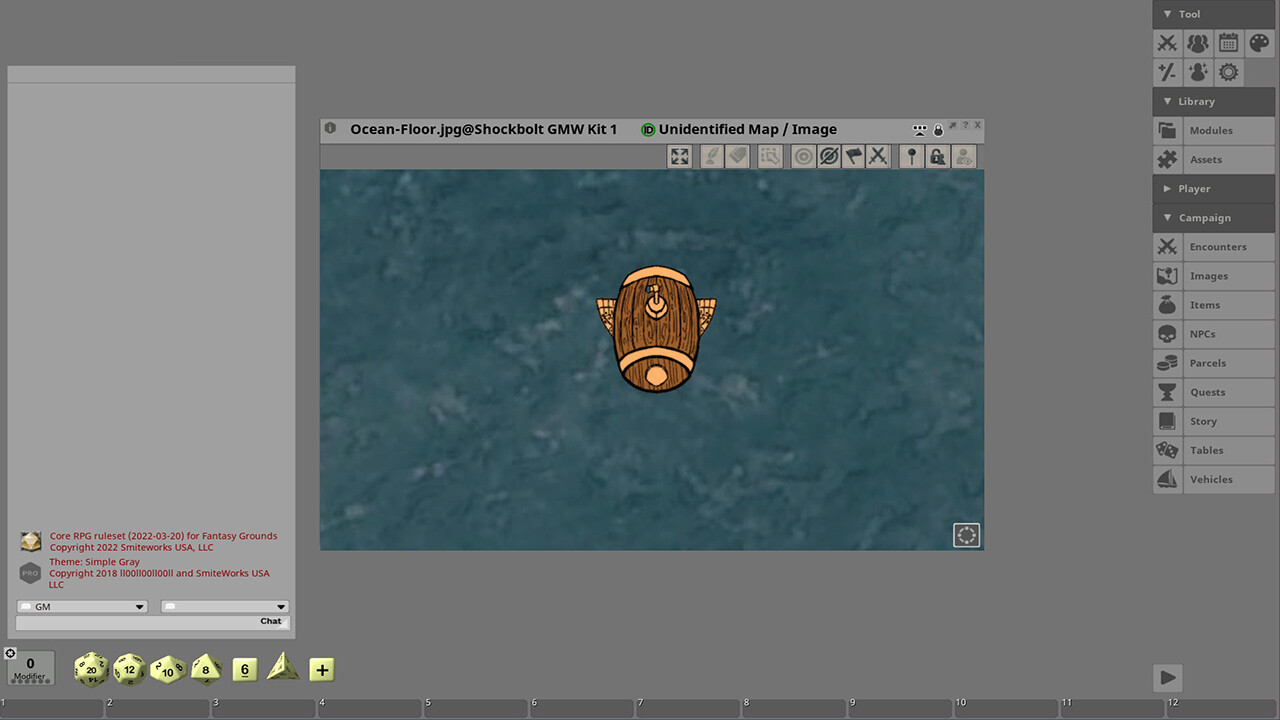Image resolution: width=1280 pixels, height=720 pixels.
Task: Open the Modules library entry
Action: pyautogui.click(x=1211, y=130)
